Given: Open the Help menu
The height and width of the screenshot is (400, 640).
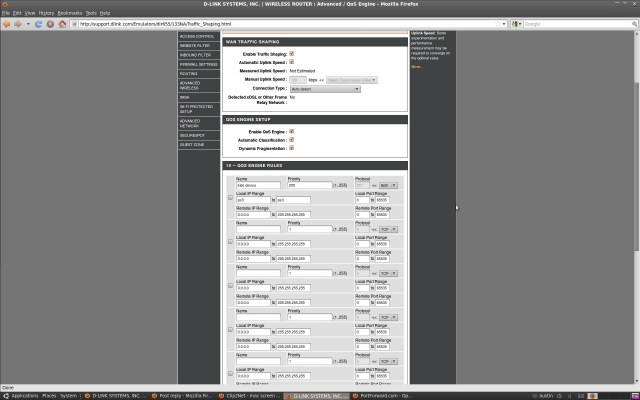Looking at the screenshot, I should [x=105, y=13].
